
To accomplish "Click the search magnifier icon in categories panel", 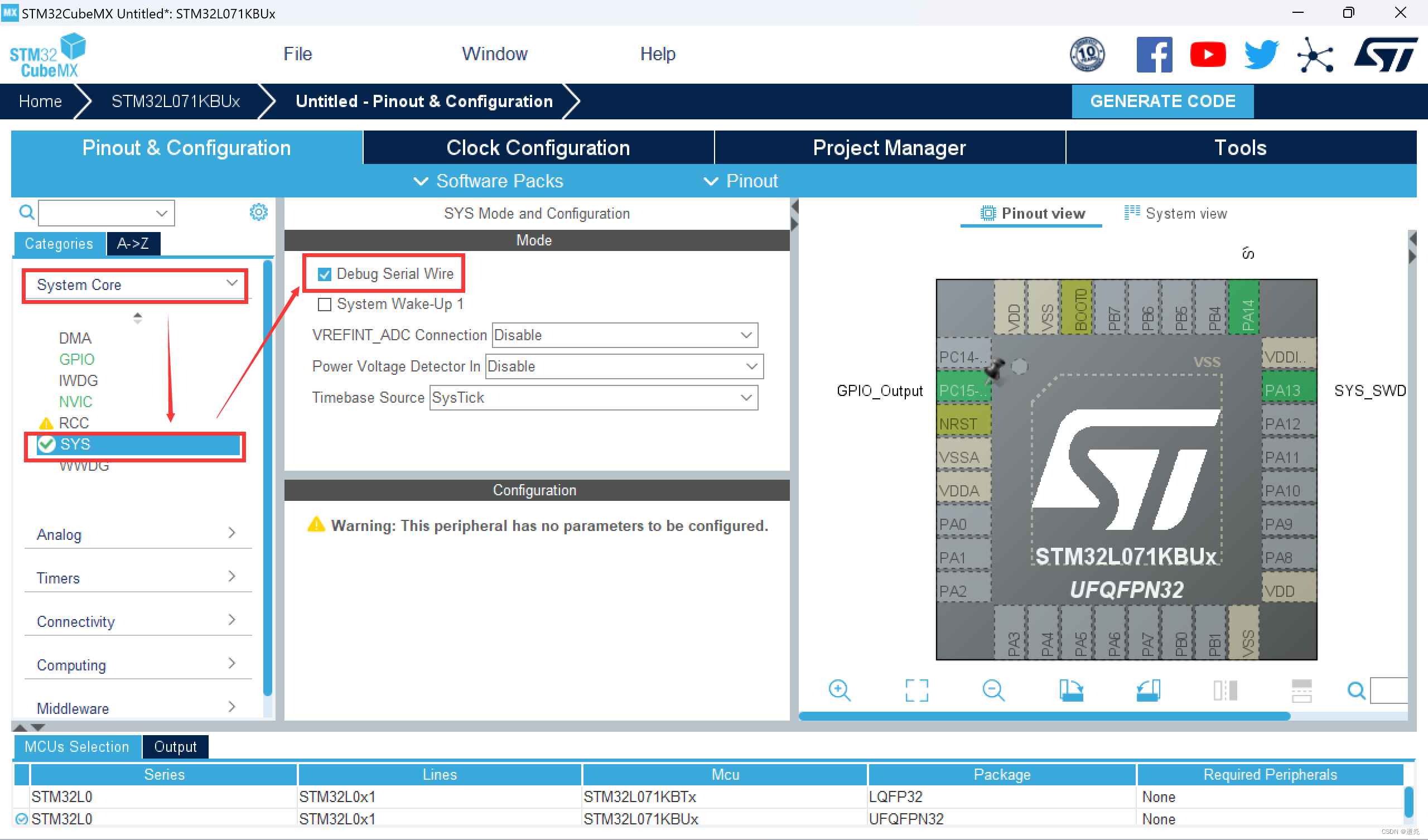I will (x=27, y=213).
